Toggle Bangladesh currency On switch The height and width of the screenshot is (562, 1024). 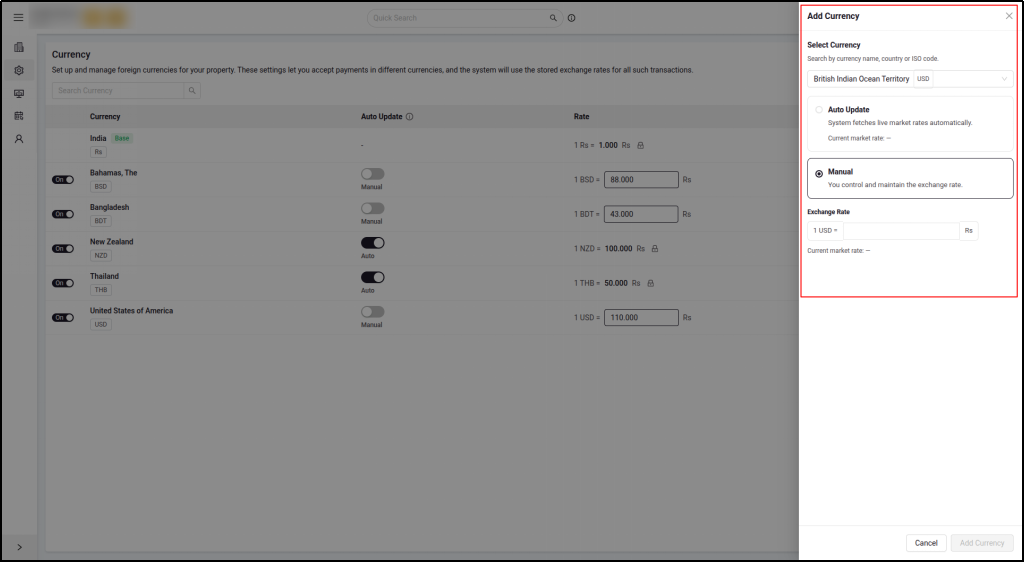tap(63, 214)
